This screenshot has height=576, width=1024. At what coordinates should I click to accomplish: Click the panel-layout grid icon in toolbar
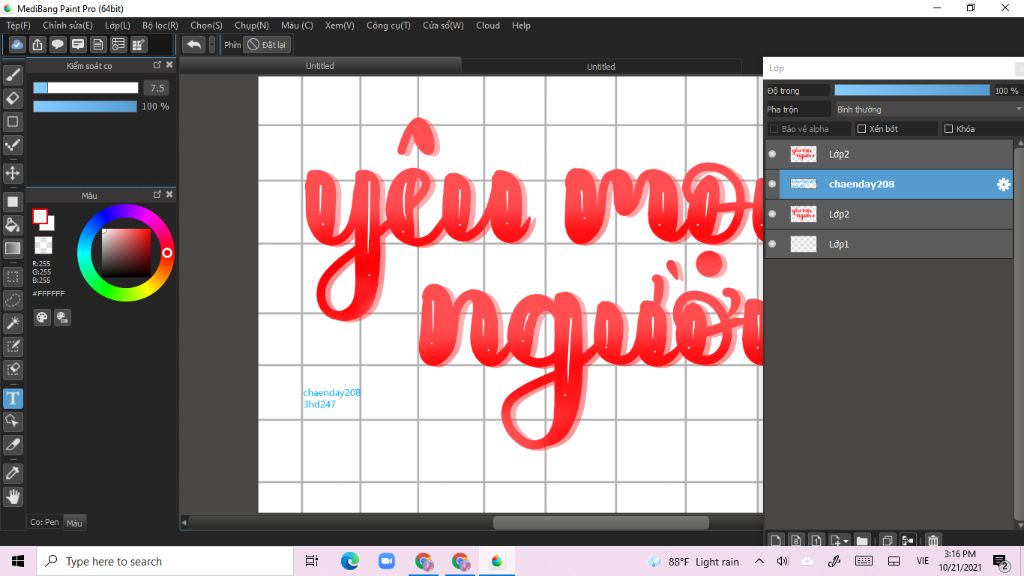(x=138, y=44)
